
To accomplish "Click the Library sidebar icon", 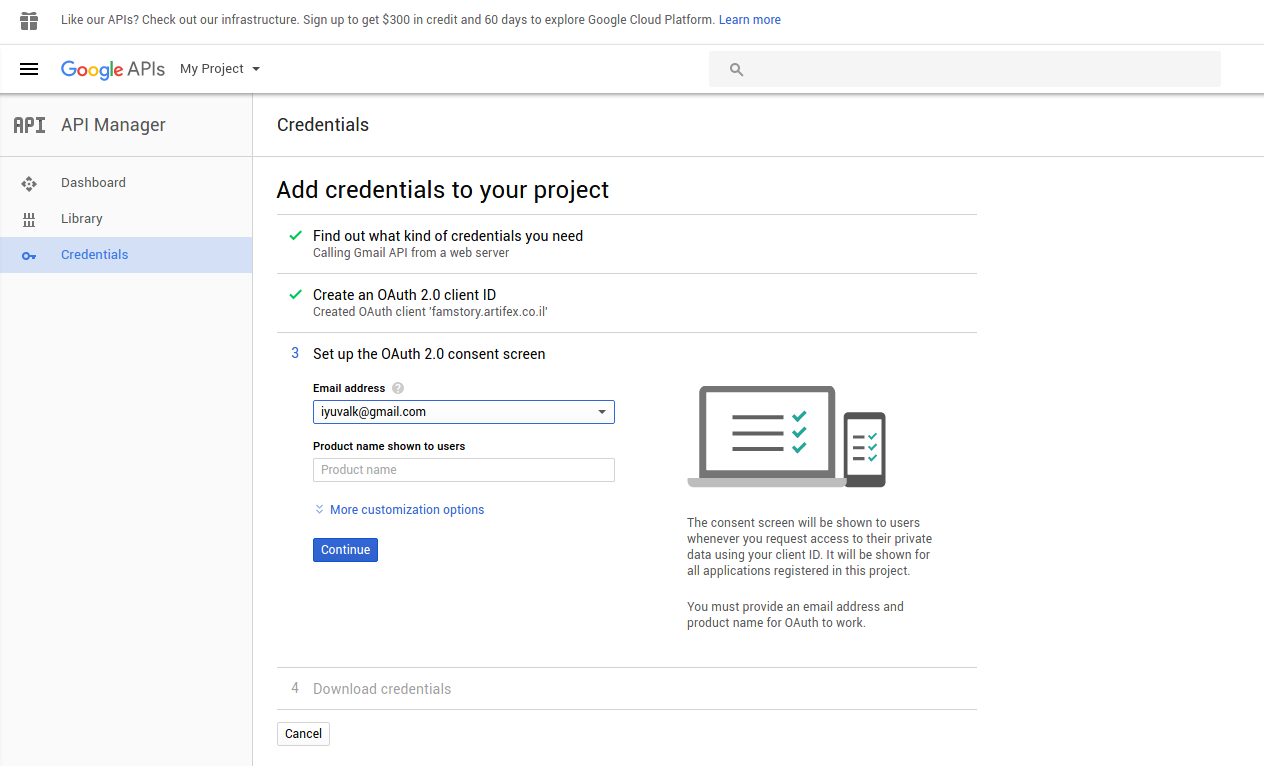I will tap(29, 219).
